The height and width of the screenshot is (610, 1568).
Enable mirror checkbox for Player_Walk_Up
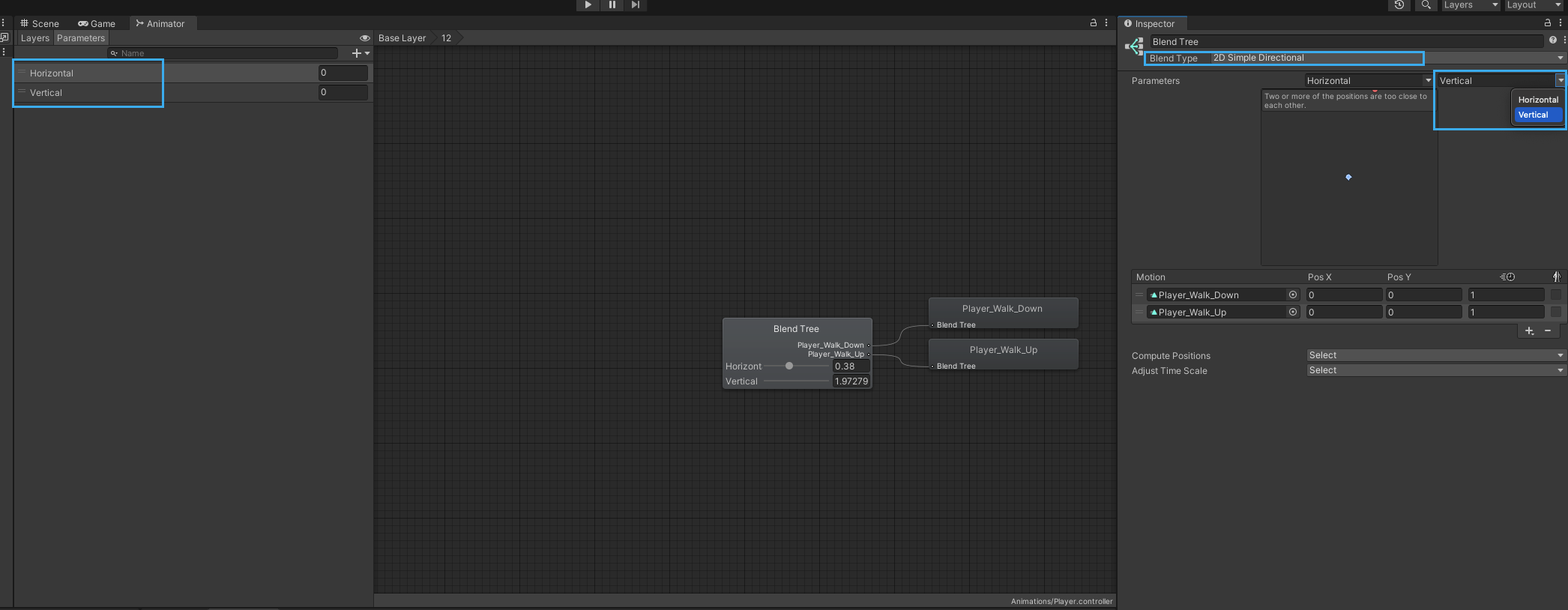pos(1556,312)
